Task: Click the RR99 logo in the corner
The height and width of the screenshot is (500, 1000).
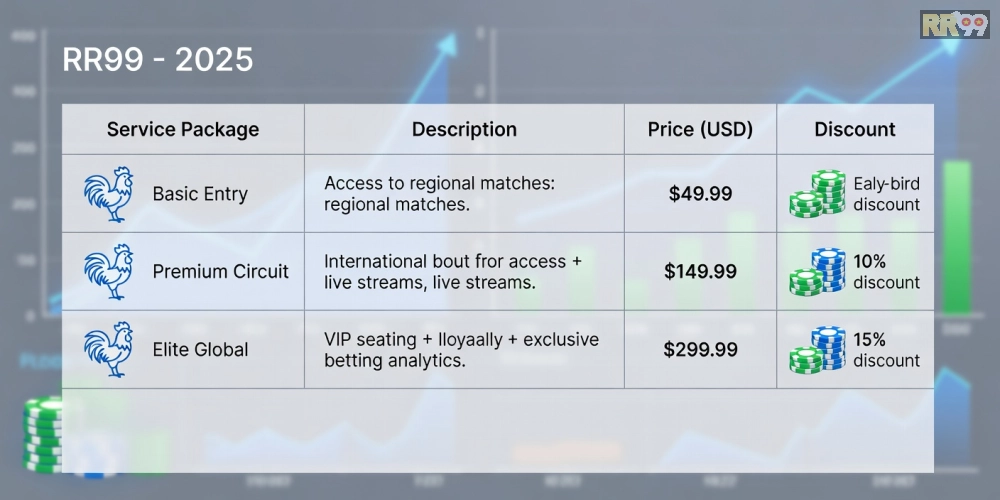Action: click(954, 25)
